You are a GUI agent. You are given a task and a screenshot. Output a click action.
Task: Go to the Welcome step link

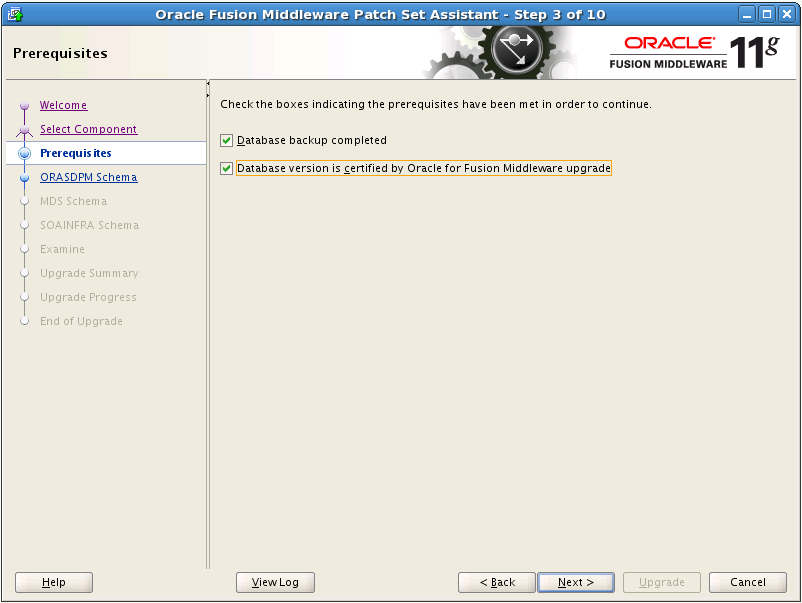[63, 105]
